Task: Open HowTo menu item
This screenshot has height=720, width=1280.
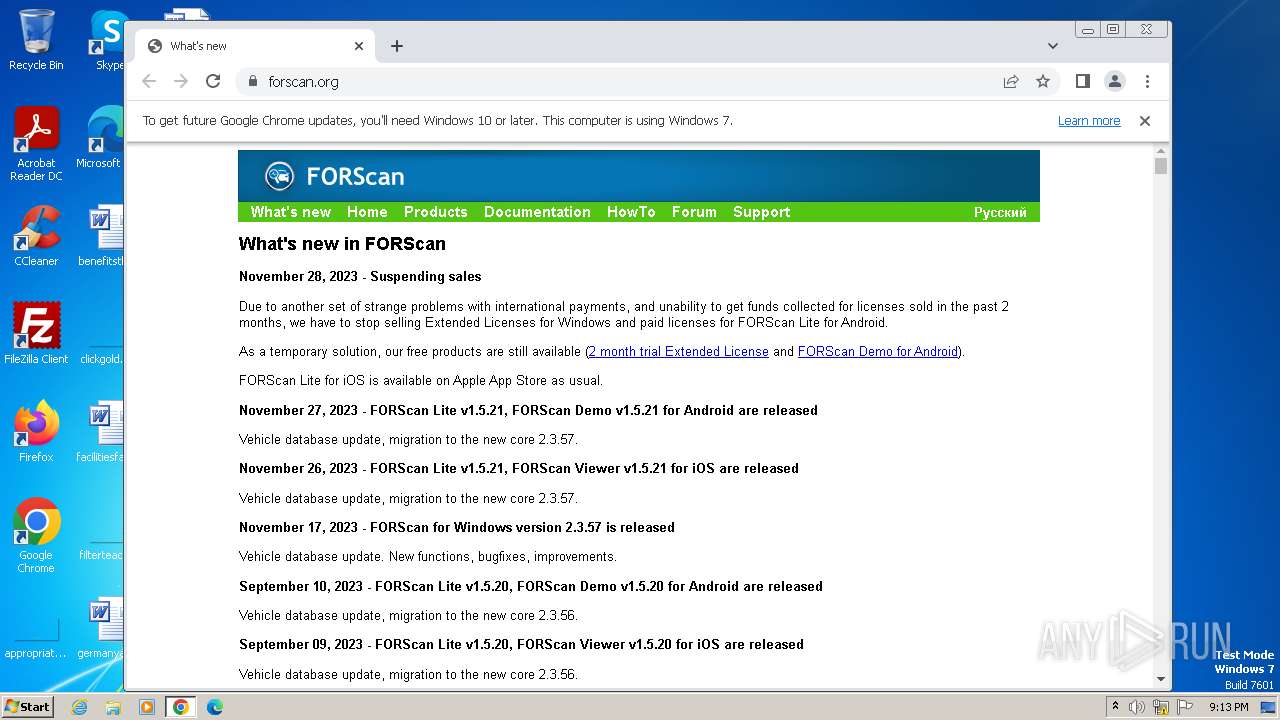Action: pos(631,212)
